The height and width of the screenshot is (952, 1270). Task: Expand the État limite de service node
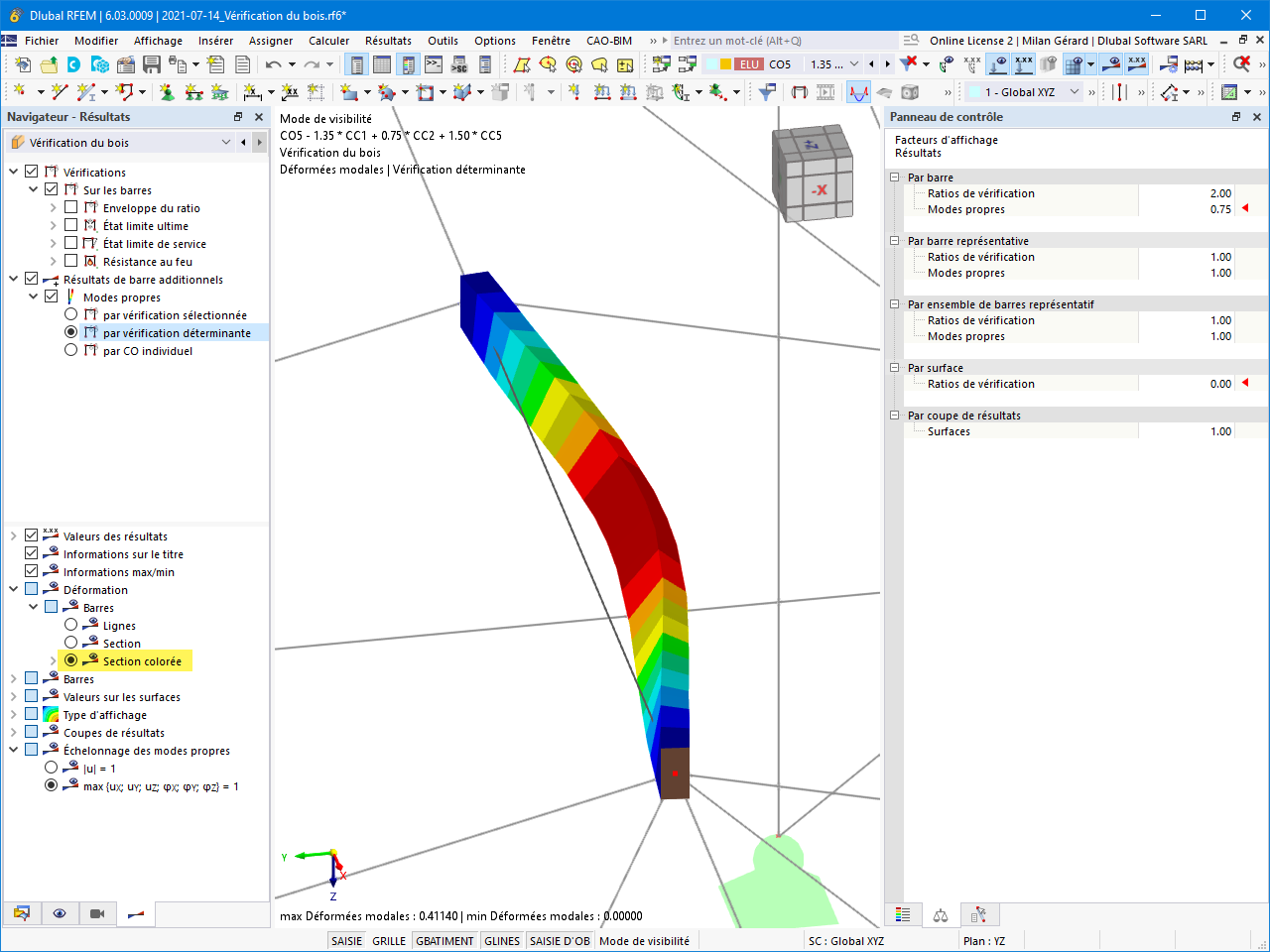coord(54,243)
